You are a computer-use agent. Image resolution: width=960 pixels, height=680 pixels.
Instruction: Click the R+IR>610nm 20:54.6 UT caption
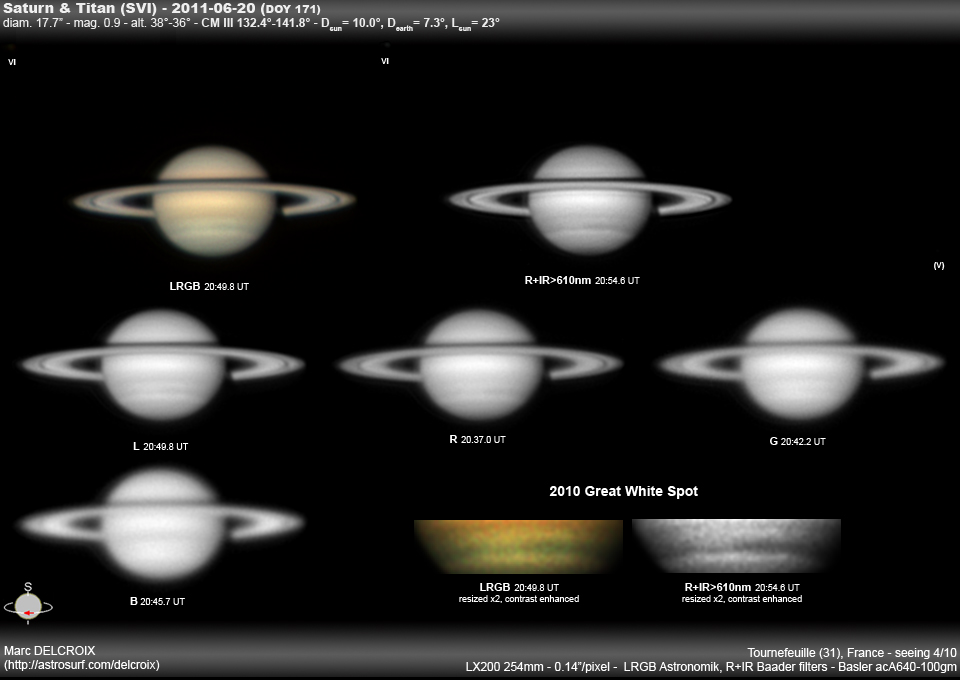point(582,280)
